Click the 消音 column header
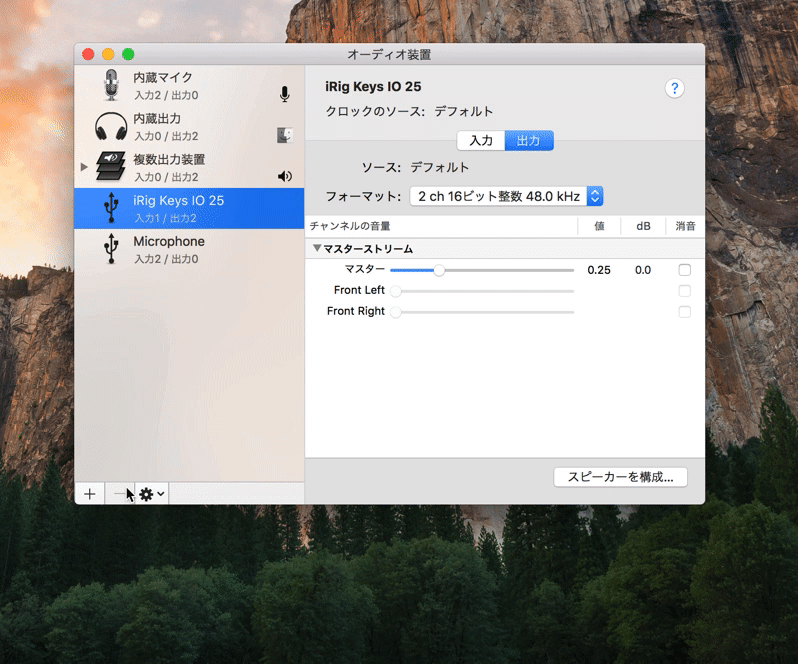 pos(685,226)
